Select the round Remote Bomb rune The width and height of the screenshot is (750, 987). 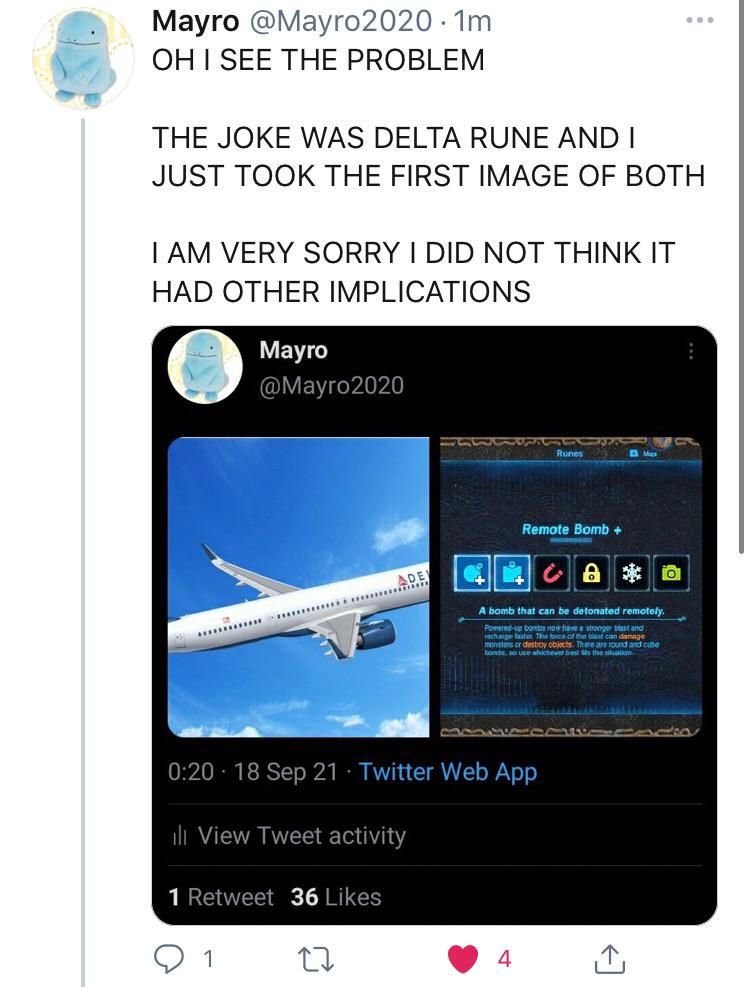472,572
